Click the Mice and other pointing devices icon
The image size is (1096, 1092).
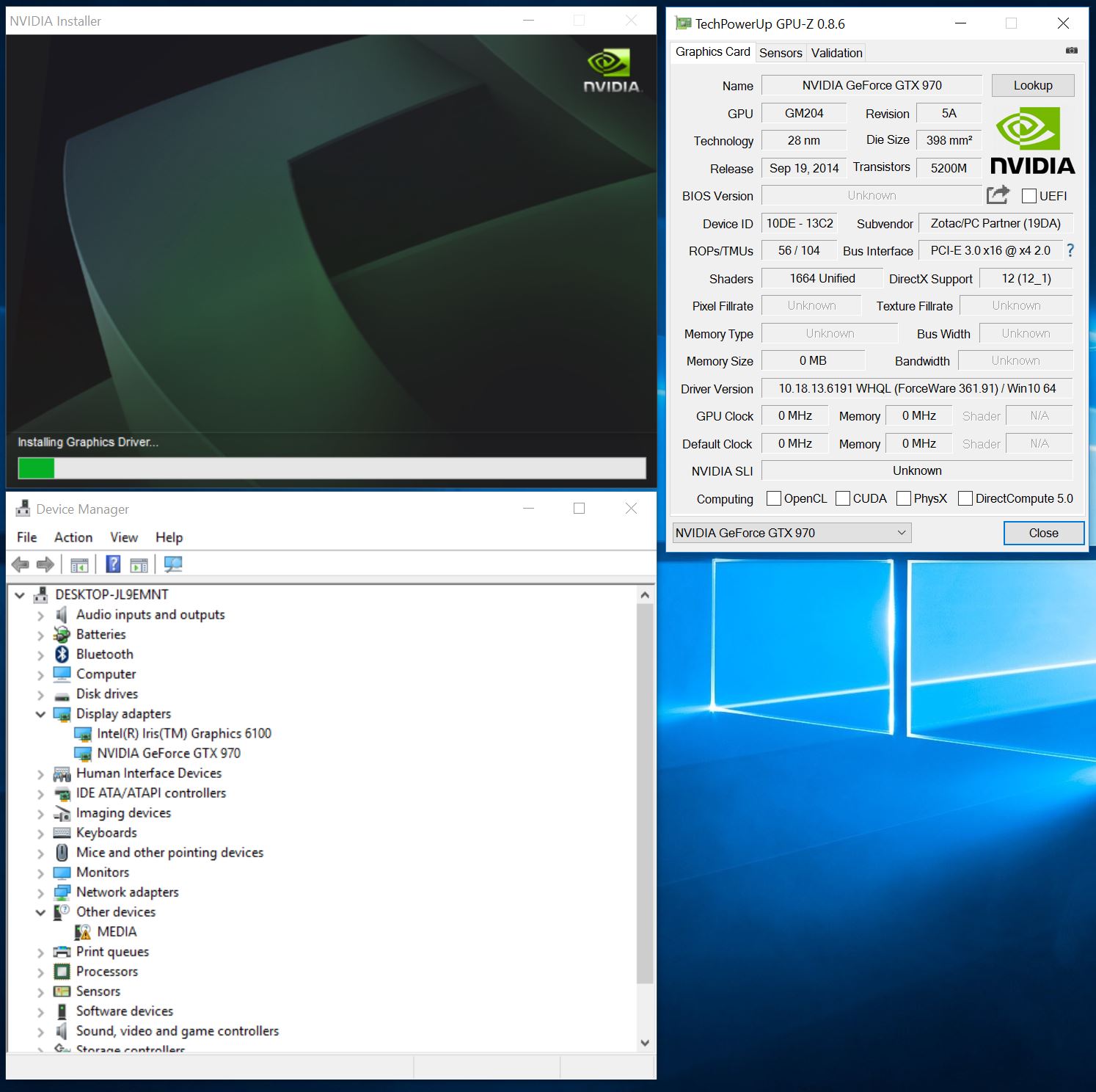pyautogui.click(x=62, y=853)
